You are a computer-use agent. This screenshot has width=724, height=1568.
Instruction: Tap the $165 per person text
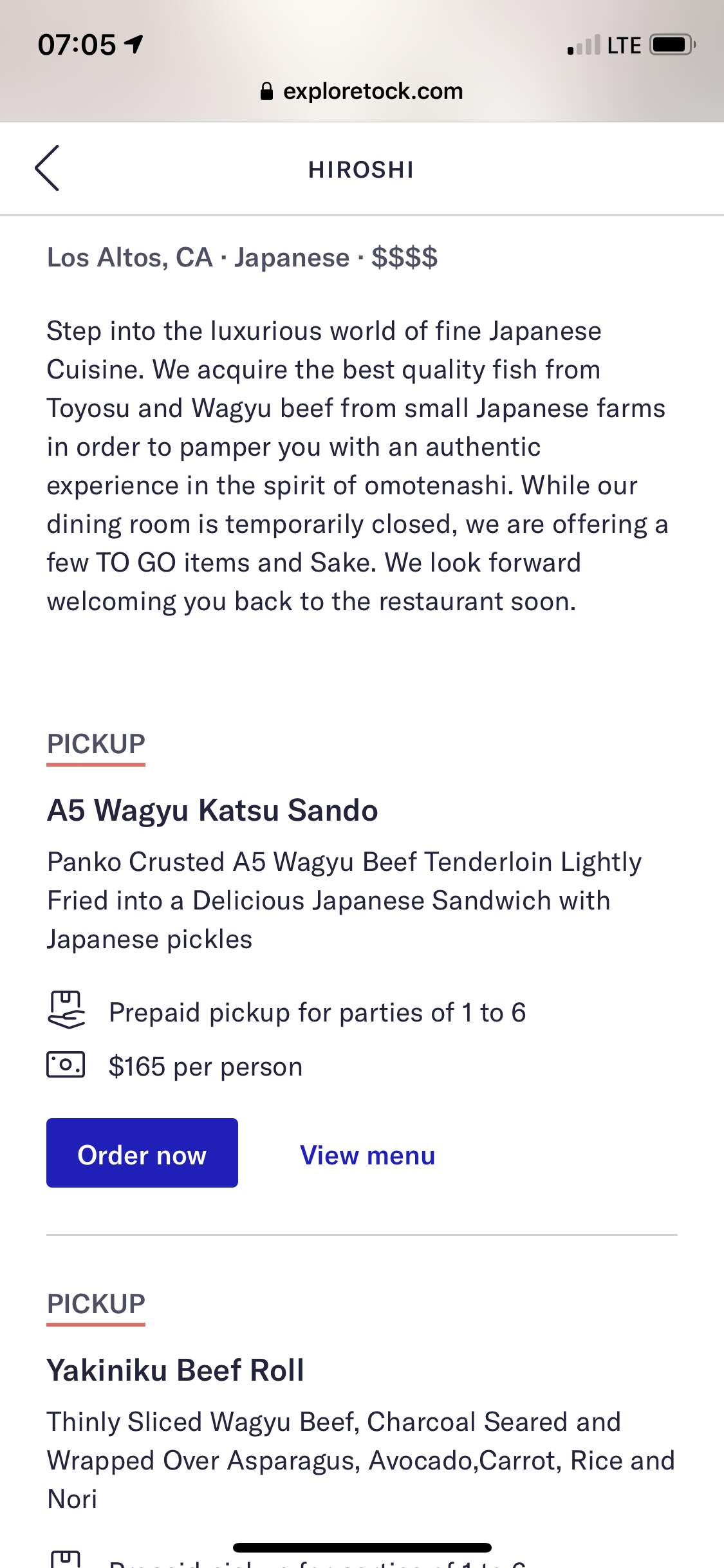pos(205,1067)
